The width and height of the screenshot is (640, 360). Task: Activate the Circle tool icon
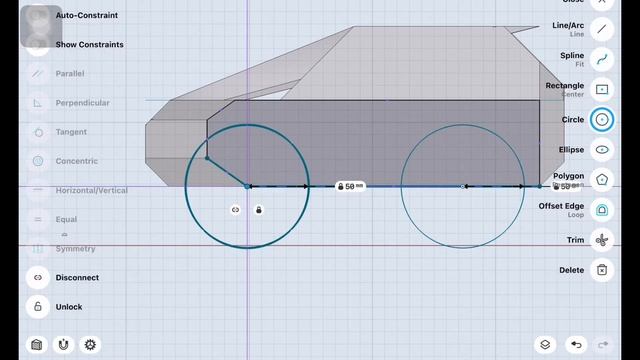602,120
